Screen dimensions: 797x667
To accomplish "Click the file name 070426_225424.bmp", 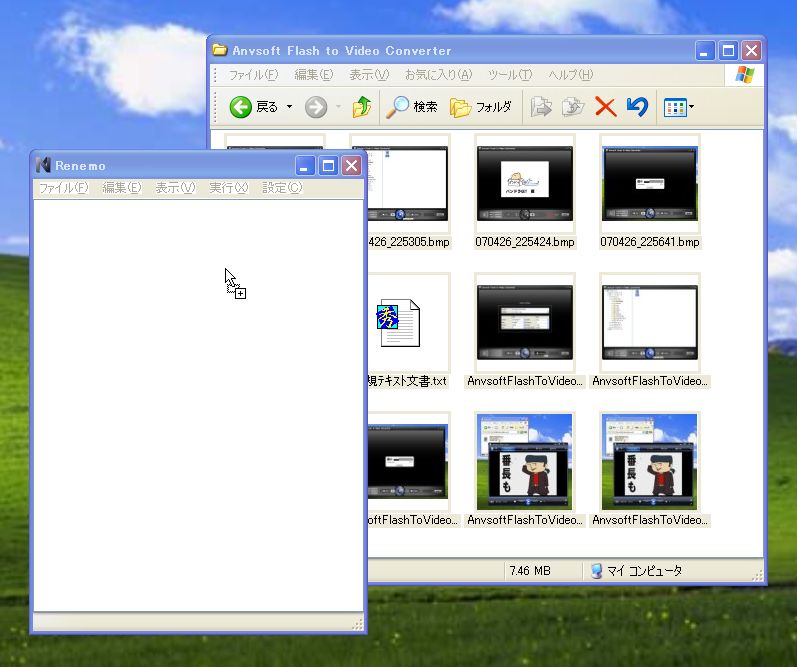I will [x=525, y=242].
